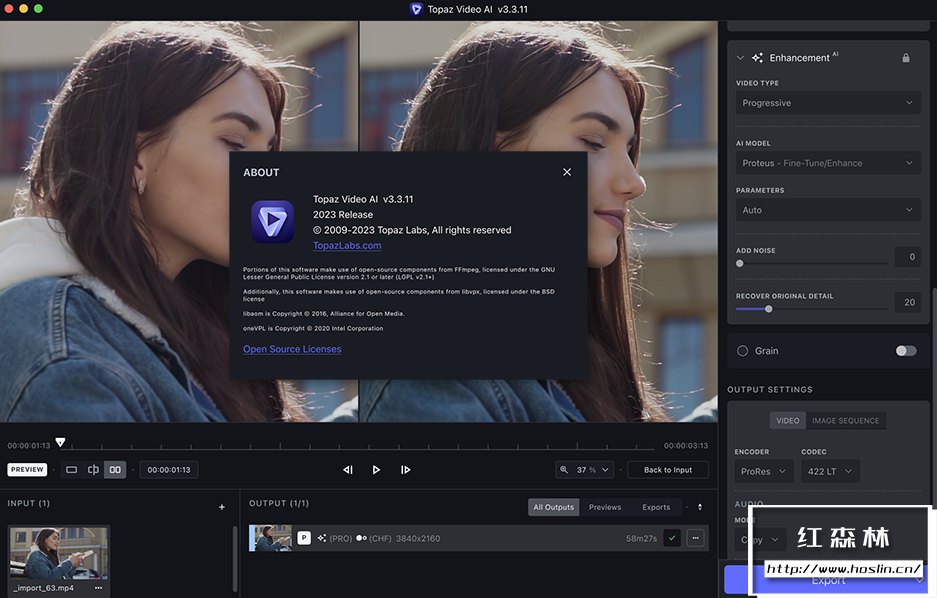Select the Image Sequence tab
Image resolution: width=937 pixels, height=598 pixels.
pos(845,421)
